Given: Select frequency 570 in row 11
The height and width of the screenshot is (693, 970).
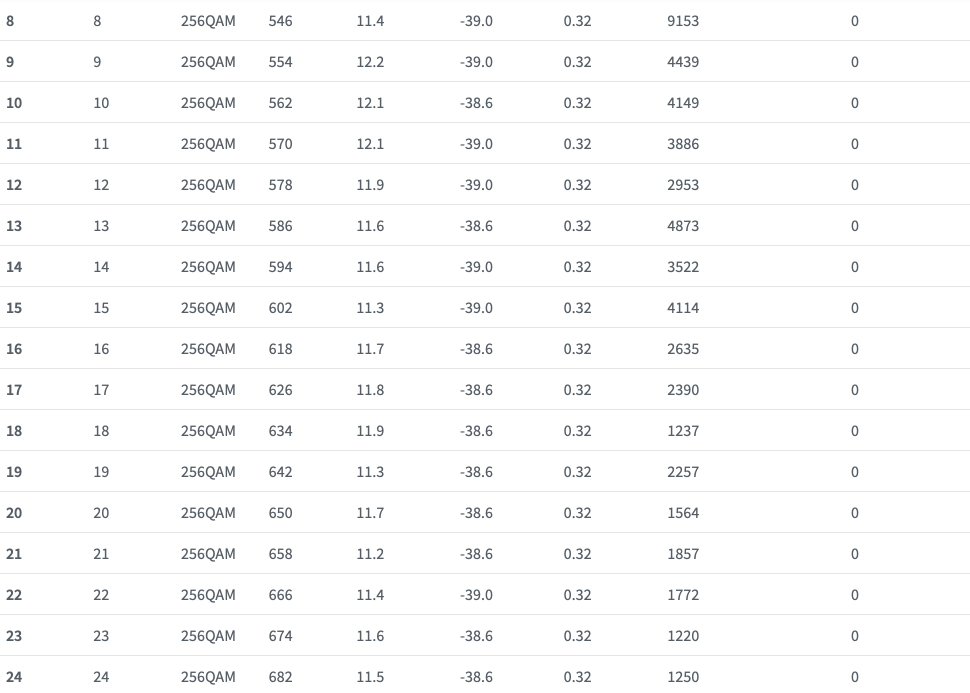Looking at the screenshot, I should click(281, 144).
